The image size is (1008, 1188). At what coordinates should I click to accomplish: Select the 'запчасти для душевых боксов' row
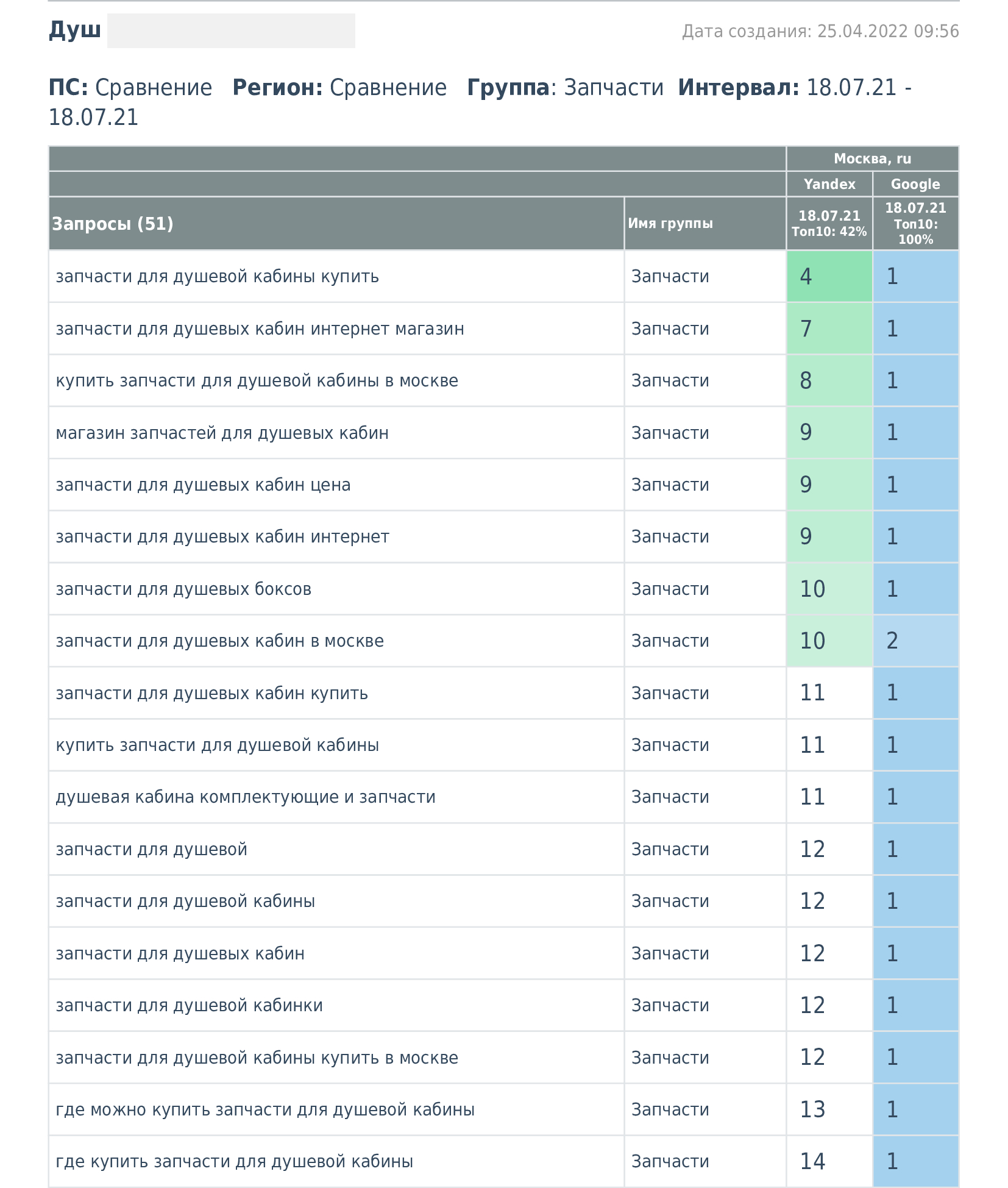(x=183, y=589)
